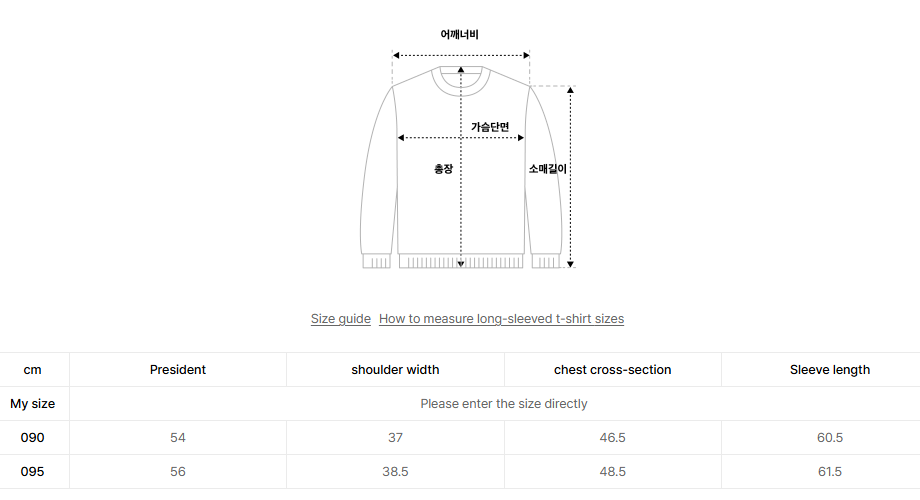Click the 소매길이 label beside the sleeve
The image size is (920, 500).
tap(548, 169)
